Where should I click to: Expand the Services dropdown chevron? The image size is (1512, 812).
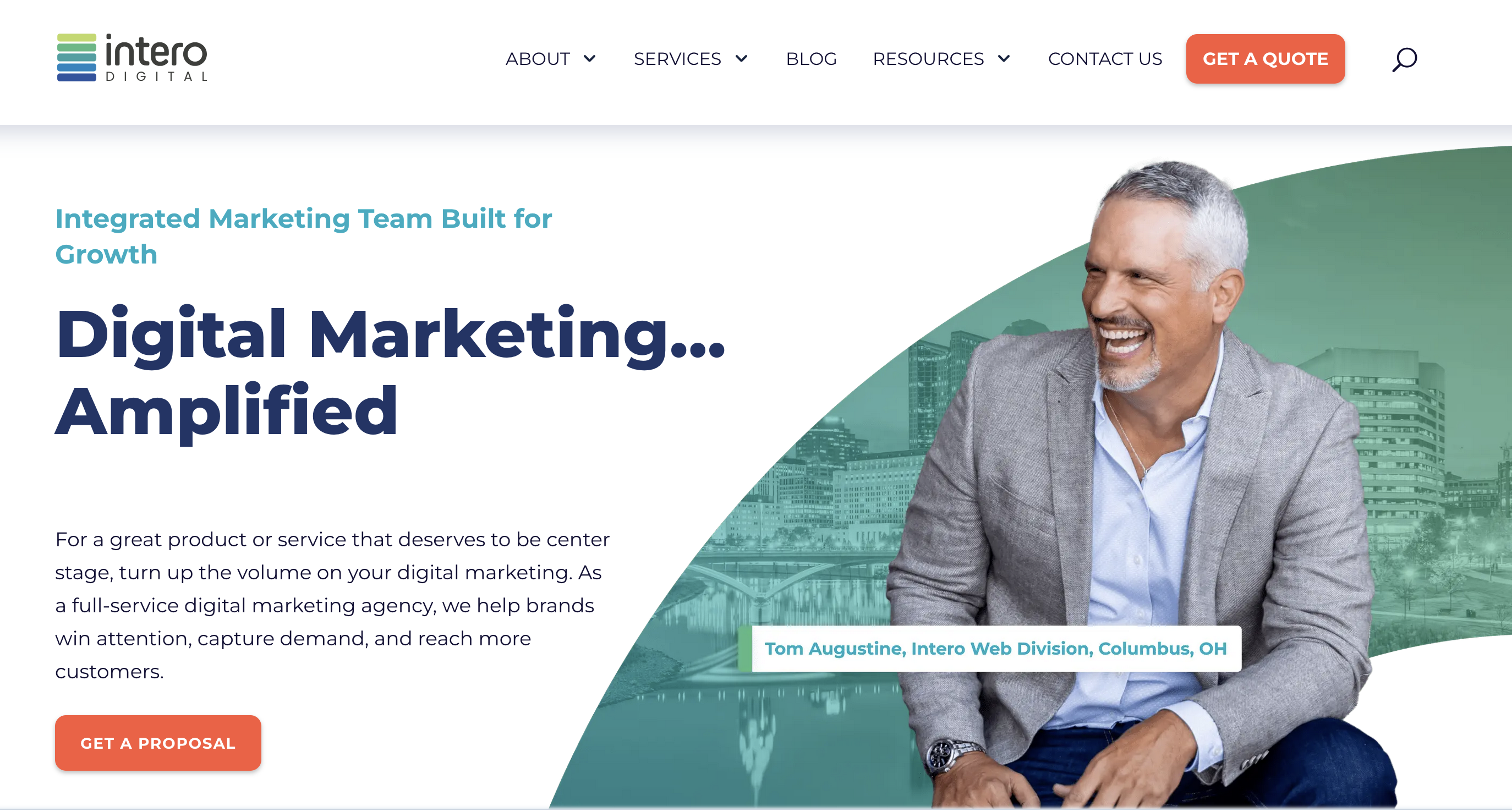[x=741, y=58]
